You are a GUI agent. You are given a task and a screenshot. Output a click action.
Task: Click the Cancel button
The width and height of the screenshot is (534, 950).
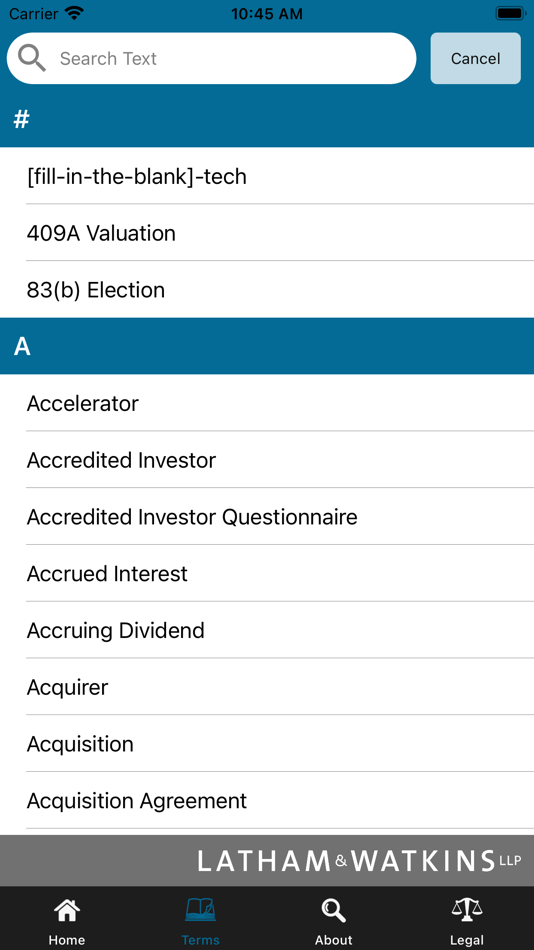(x=475, y=58)
